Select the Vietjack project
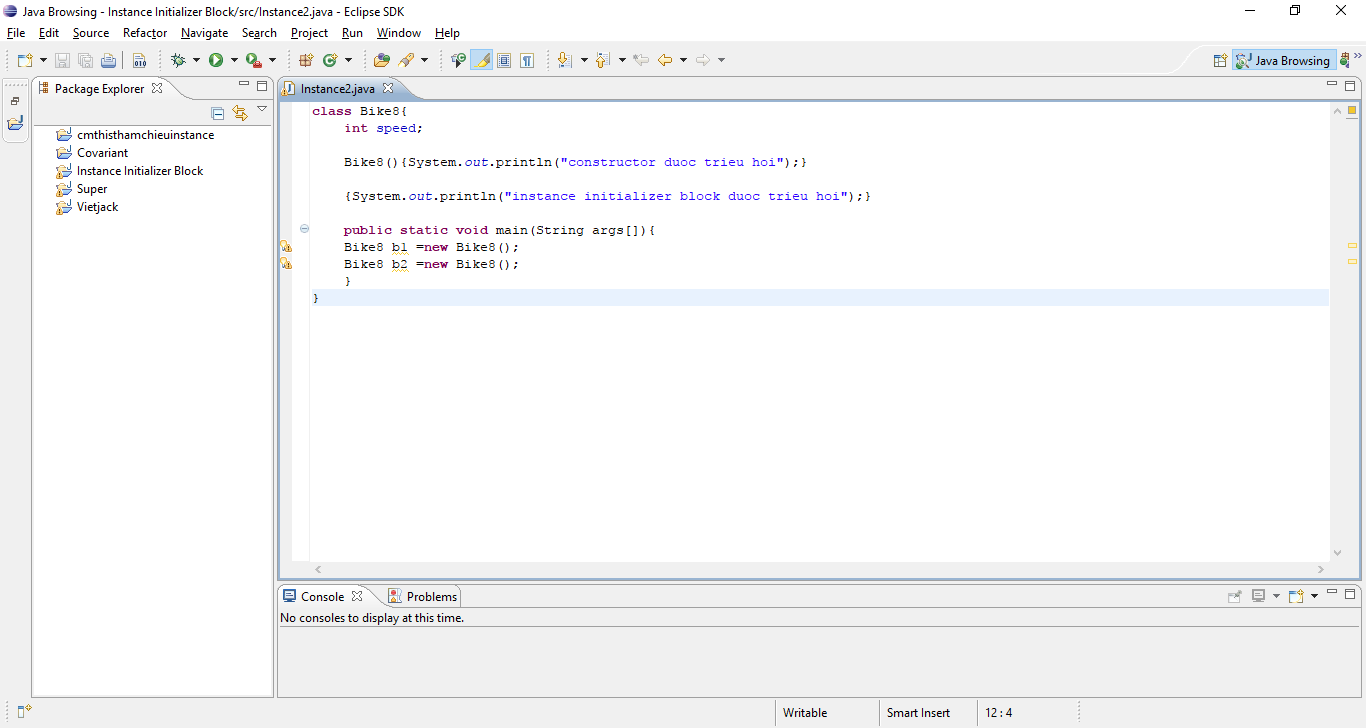The height and width of the screenshot is (728, 1366). click(x=97, y=207)
